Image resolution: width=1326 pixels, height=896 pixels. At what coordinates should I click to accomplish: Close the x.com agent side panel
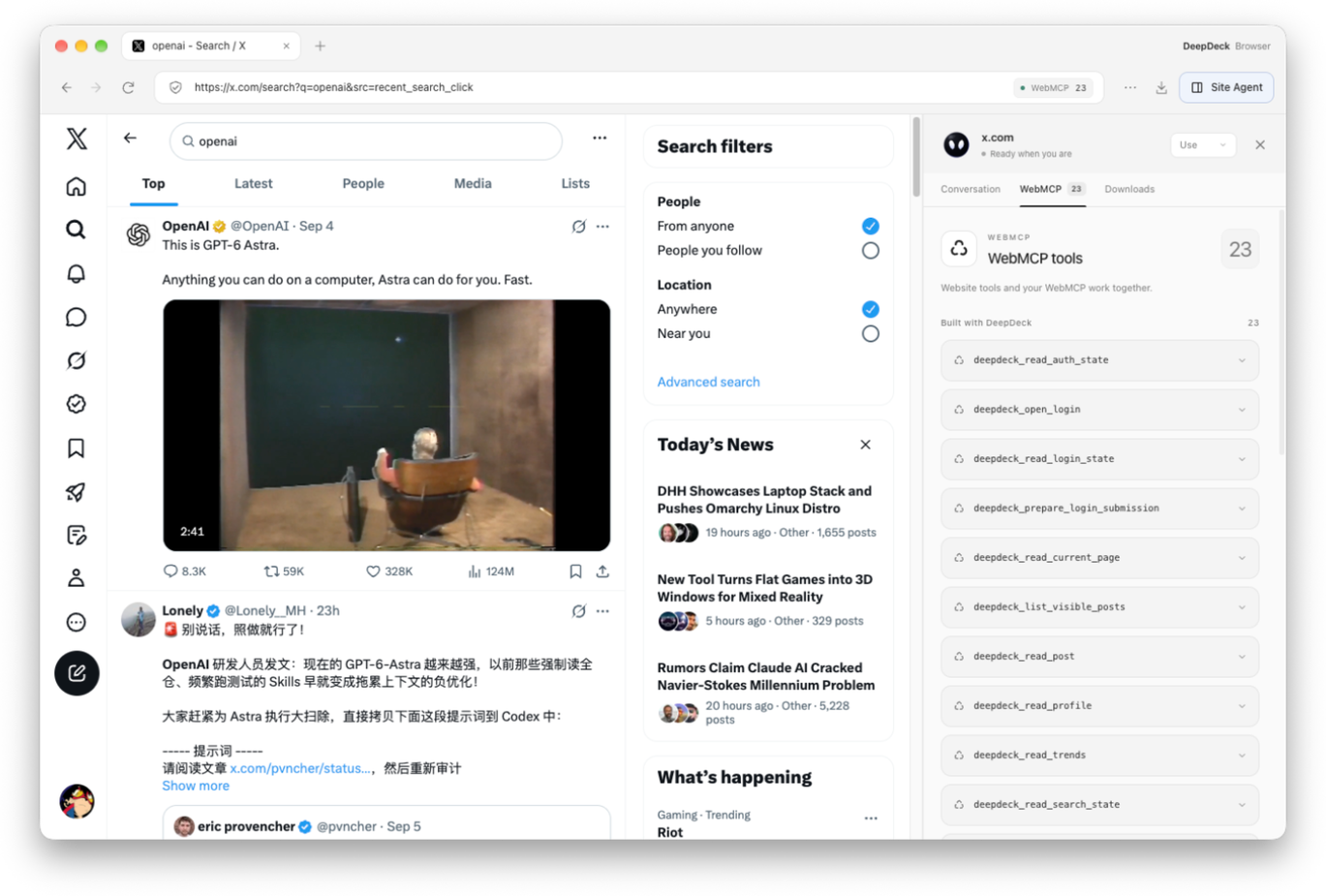coord(1260,145)
